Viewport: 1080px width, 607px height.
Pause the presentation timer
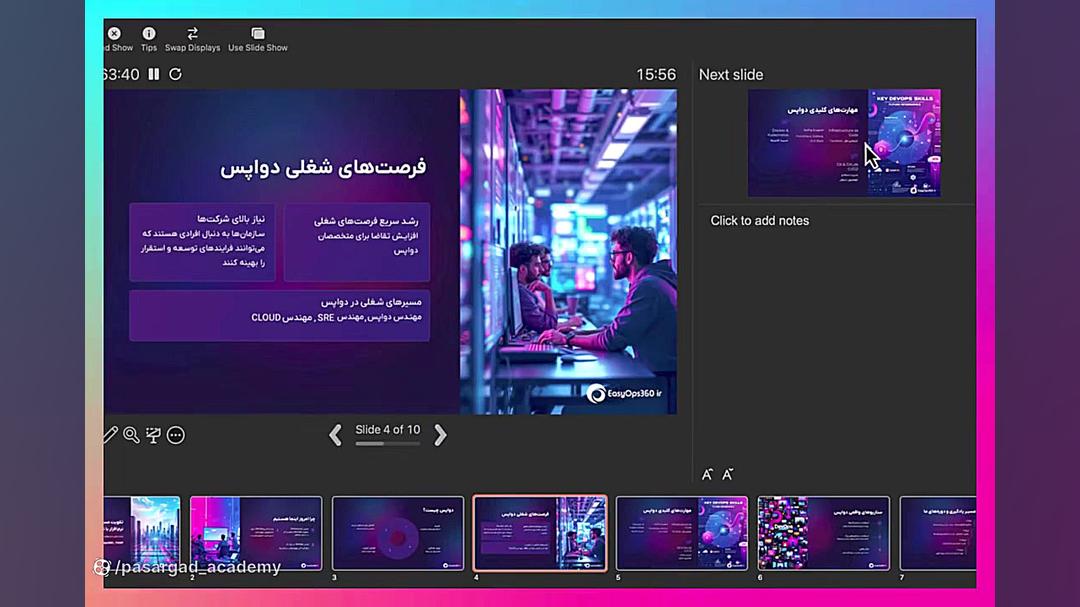click(154, 74)
